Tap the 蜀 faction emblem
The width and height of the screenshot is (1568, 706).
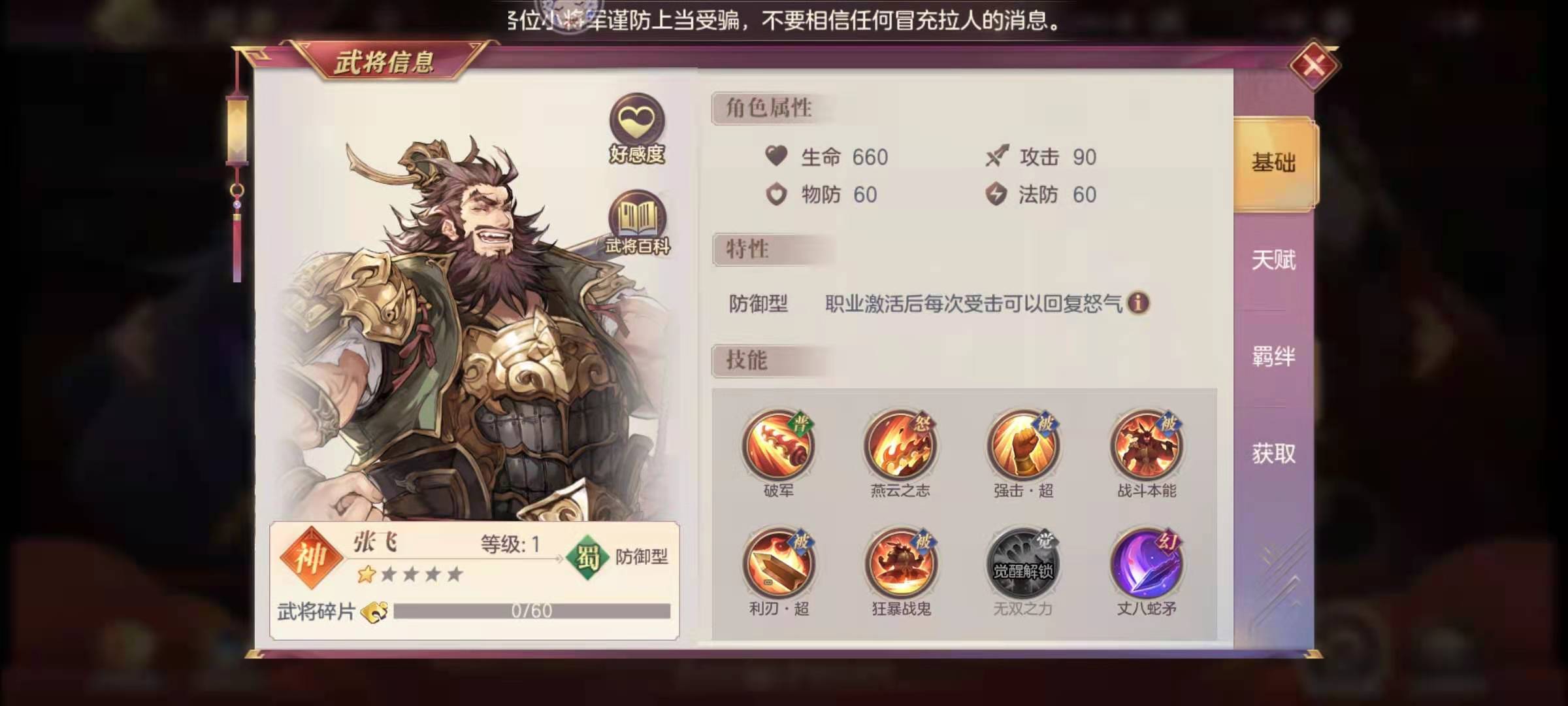(x=588, y=557)
